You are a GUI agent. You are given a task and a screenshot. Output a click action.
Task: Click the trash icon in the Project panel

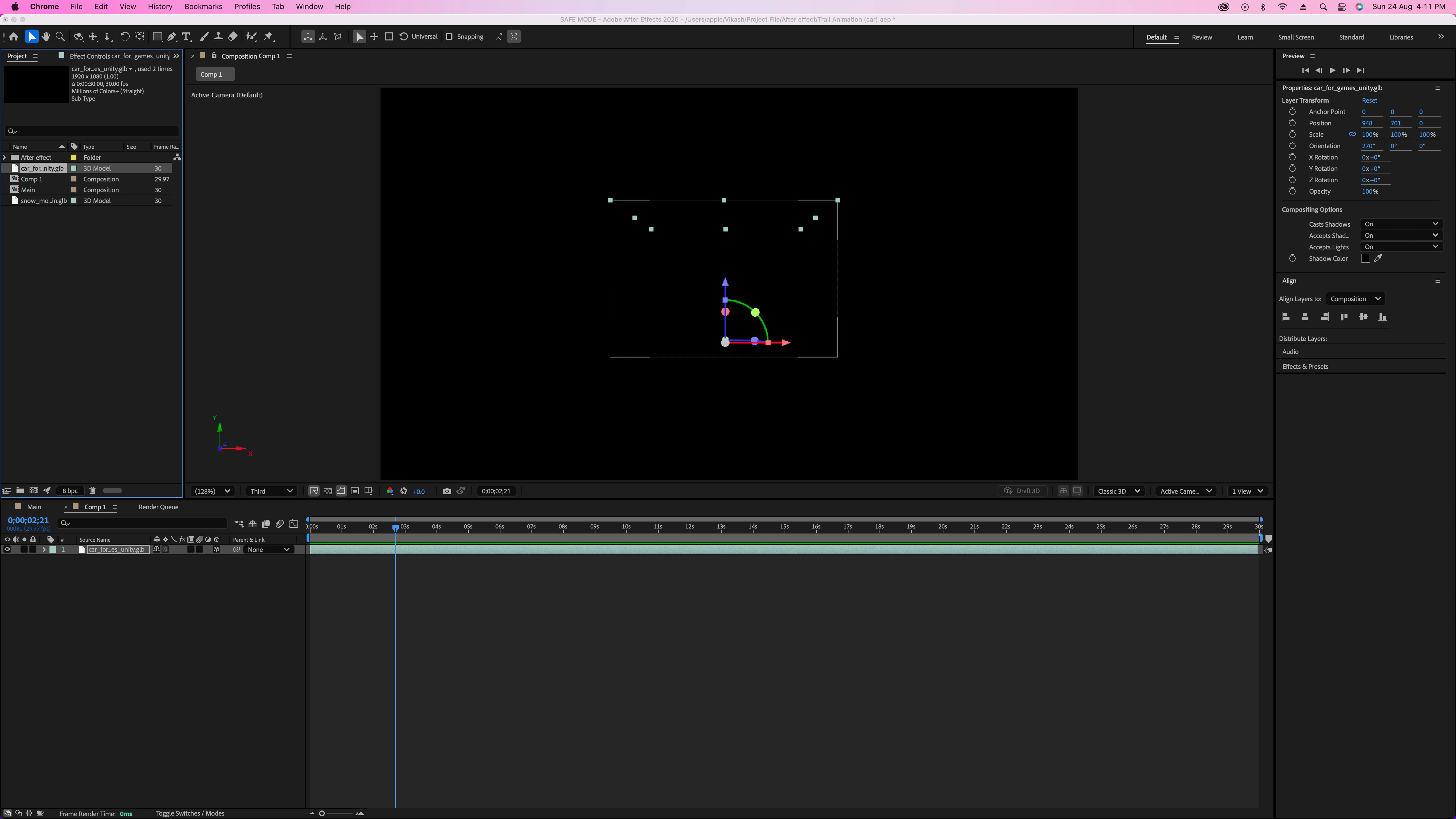pos(93,491)
